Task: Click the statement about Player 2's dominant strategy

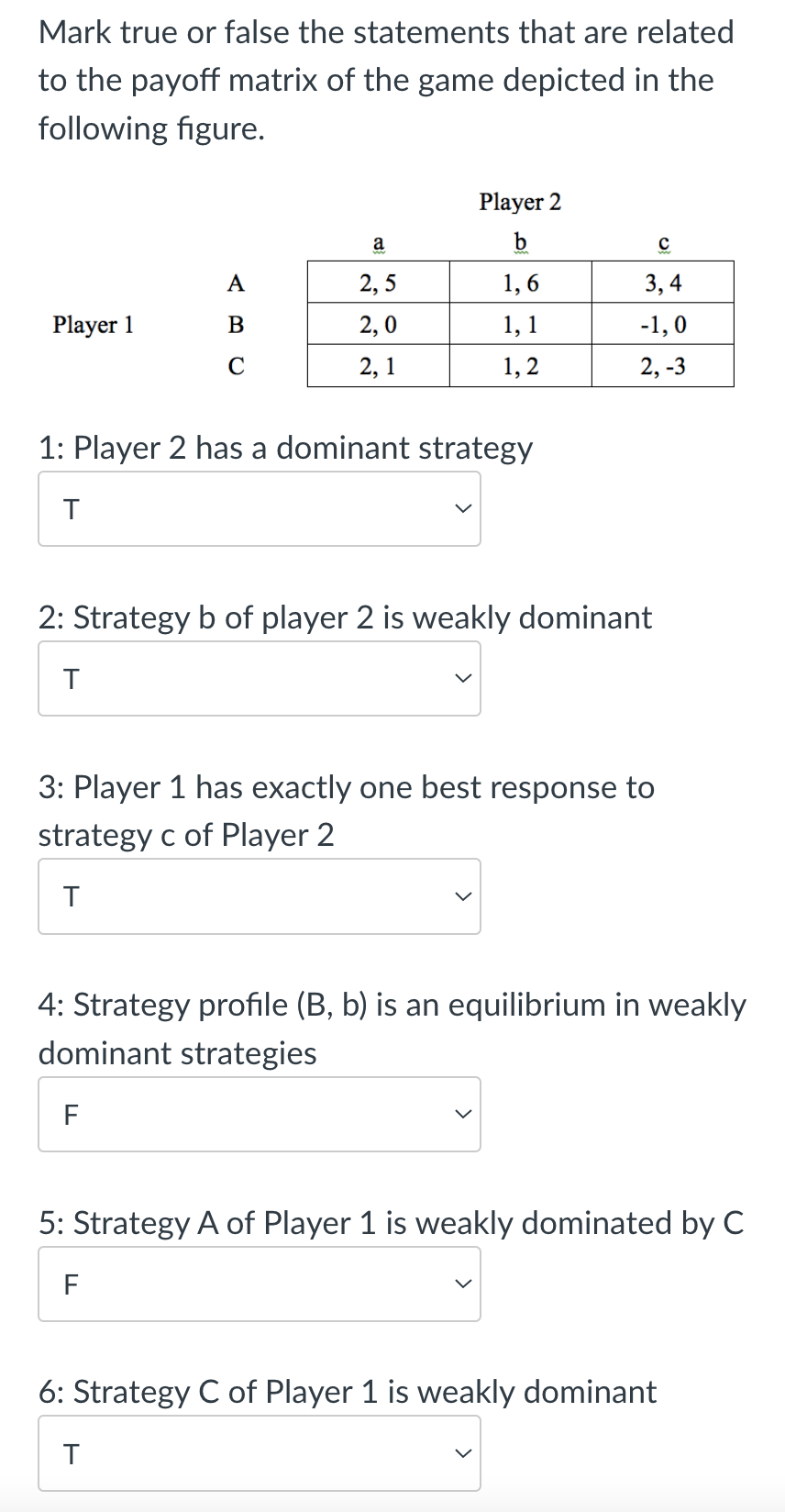Action: pyautogui.click(x=285, y=447)
